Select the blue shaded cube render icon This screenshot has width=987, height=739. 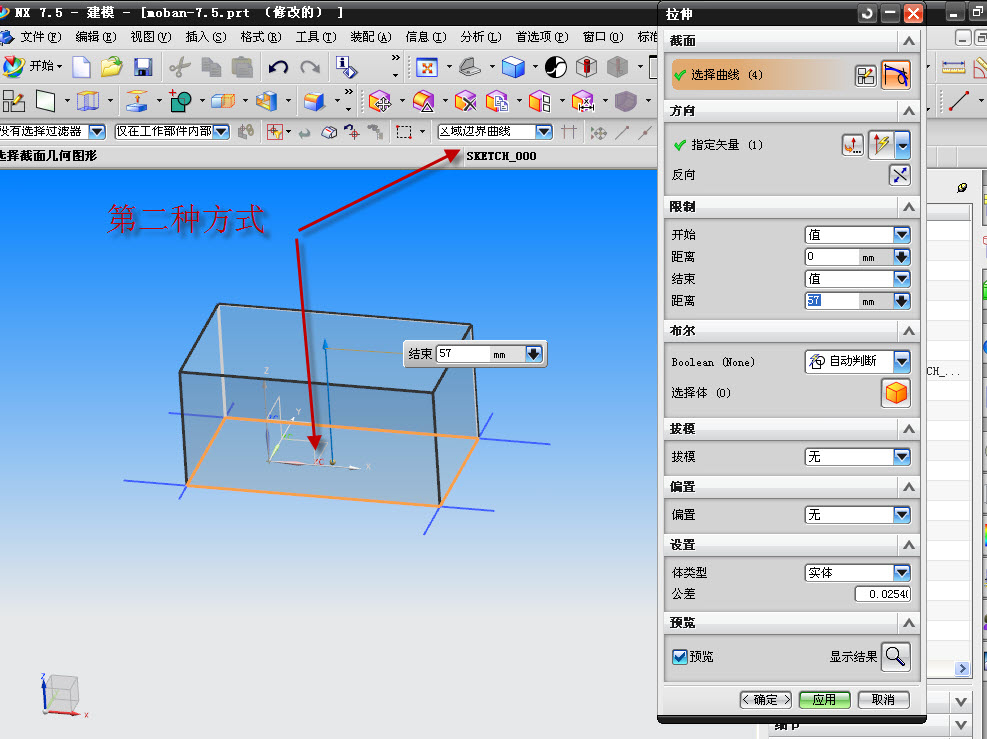(x=513, y=67)
